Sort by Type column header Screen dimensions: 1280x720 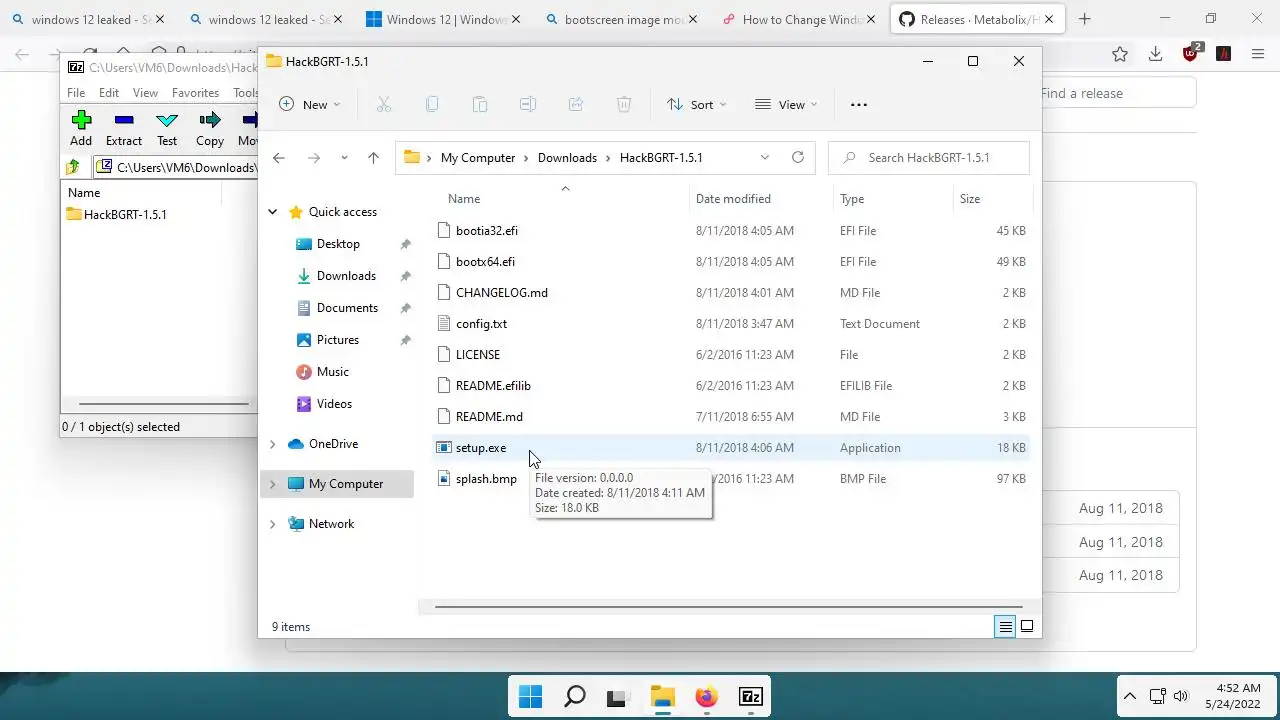tap(893, 199)
